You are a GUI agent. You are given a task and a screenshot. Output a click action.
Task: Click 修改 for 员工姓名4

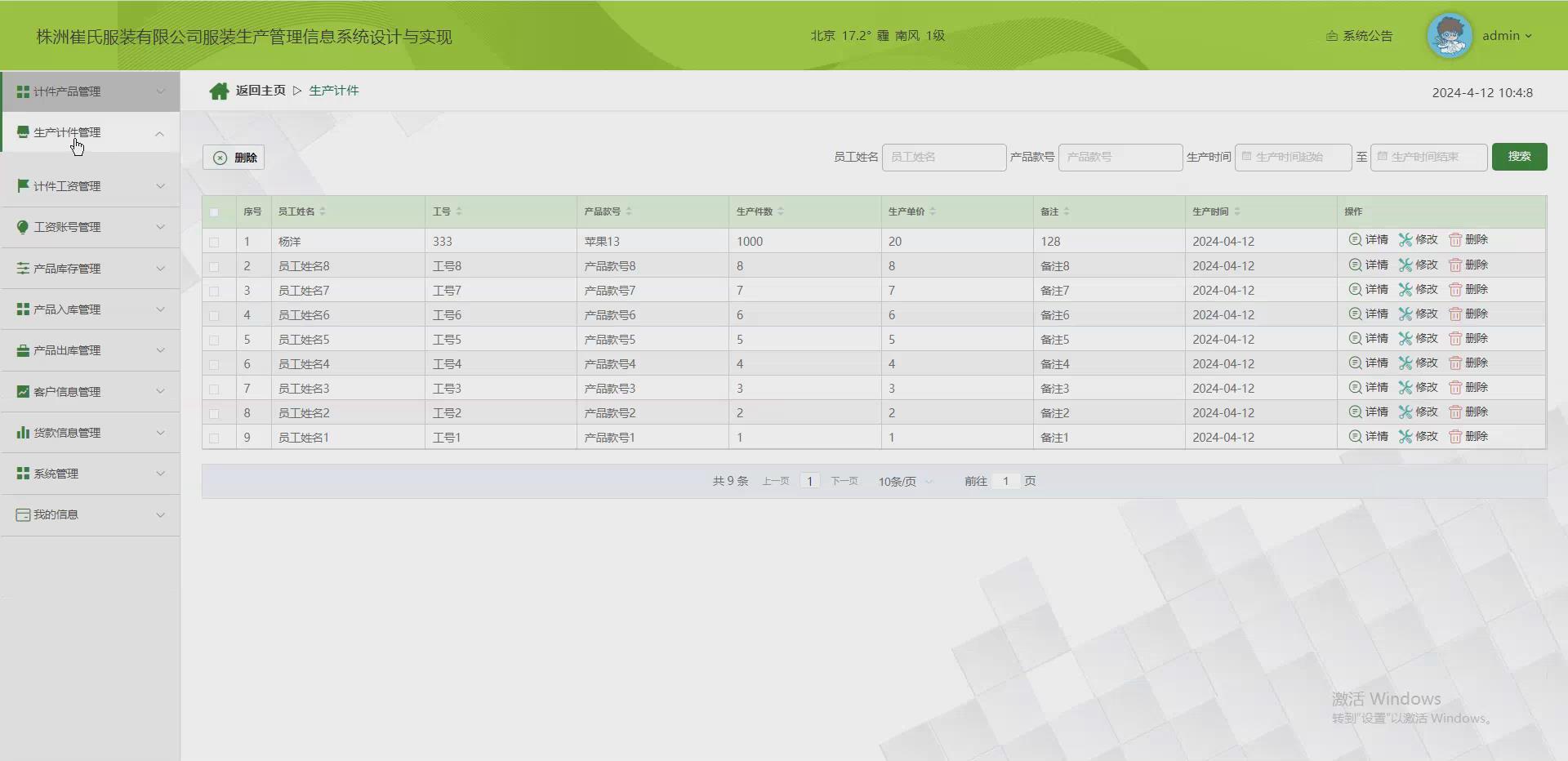pyautogui.click(x=1418, y=363)
